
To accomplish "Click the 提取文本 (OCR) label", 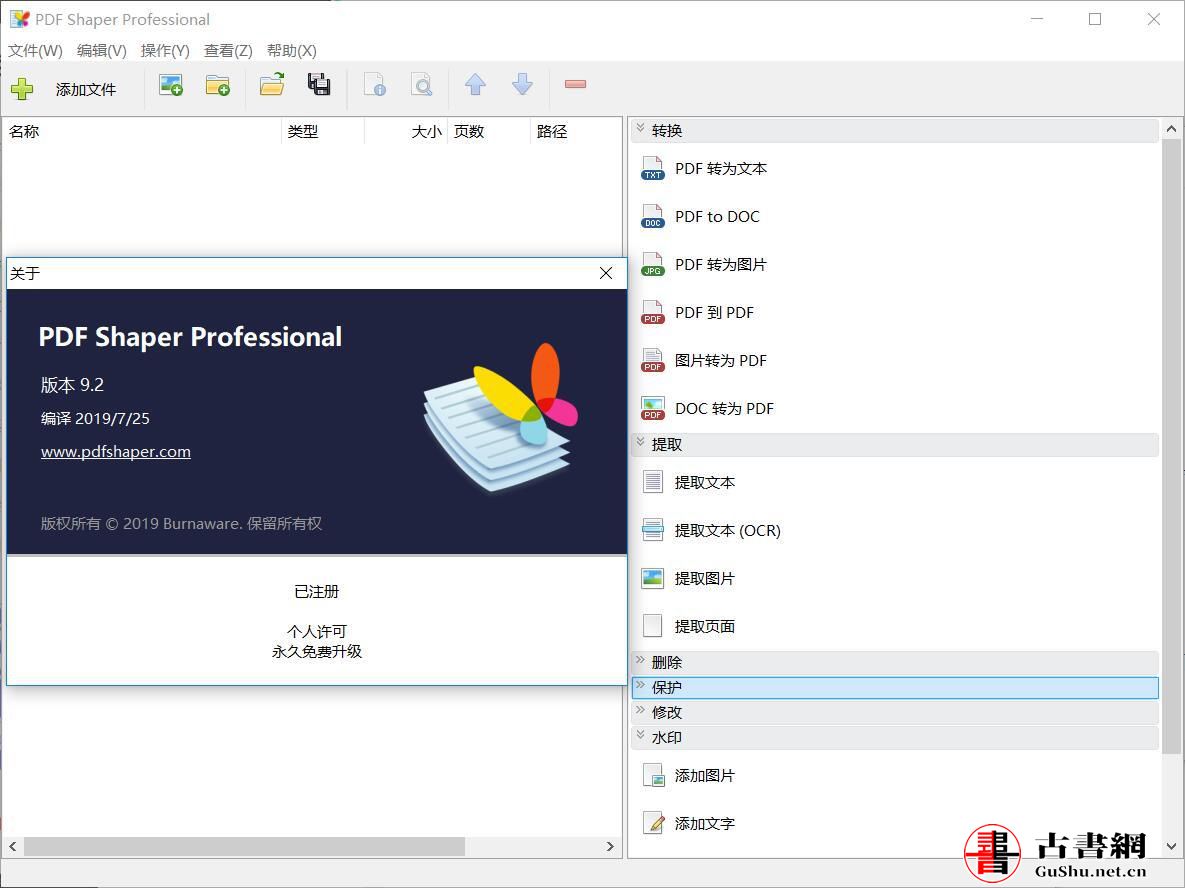I will point(728,531).
